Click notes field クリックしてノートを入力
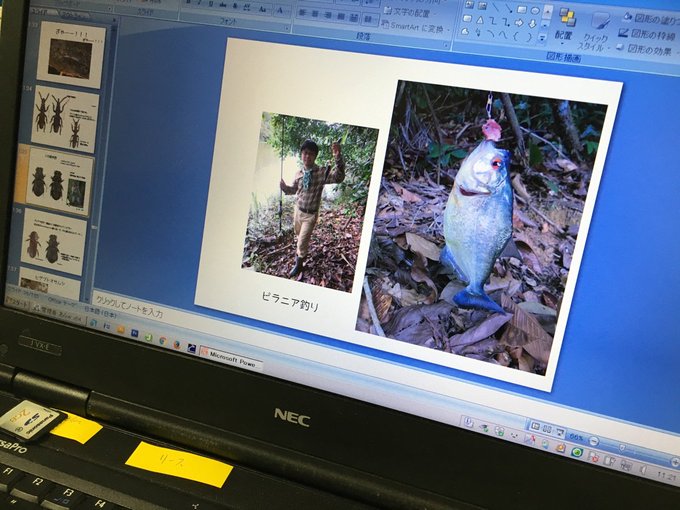 [128, 307]
